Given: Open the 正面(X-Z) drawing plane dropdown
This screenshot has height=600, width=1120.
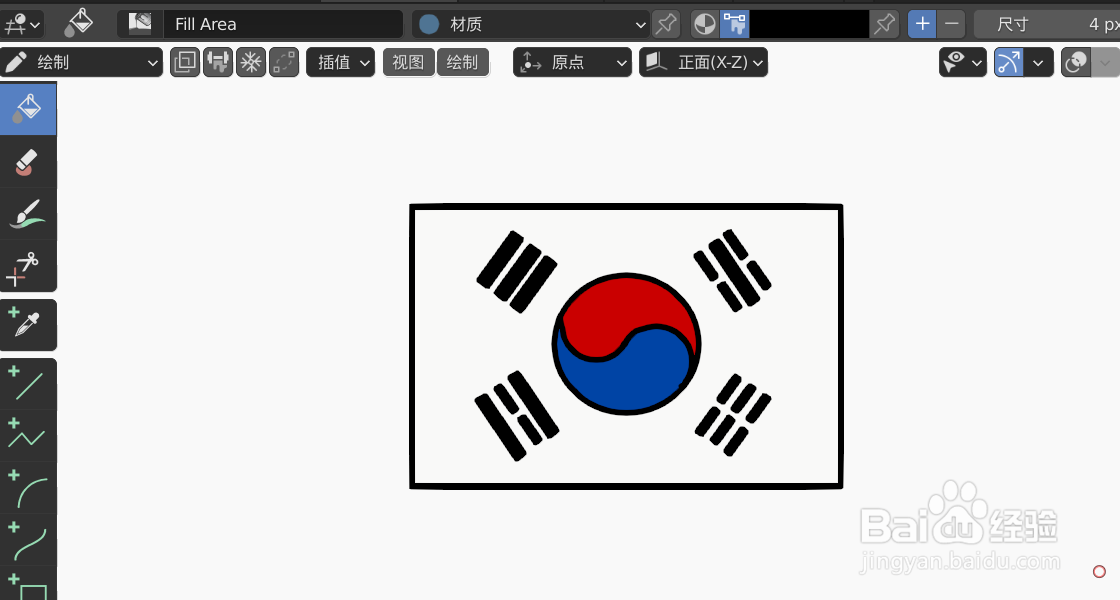Looking at the screenshot, I should (703, 61).
